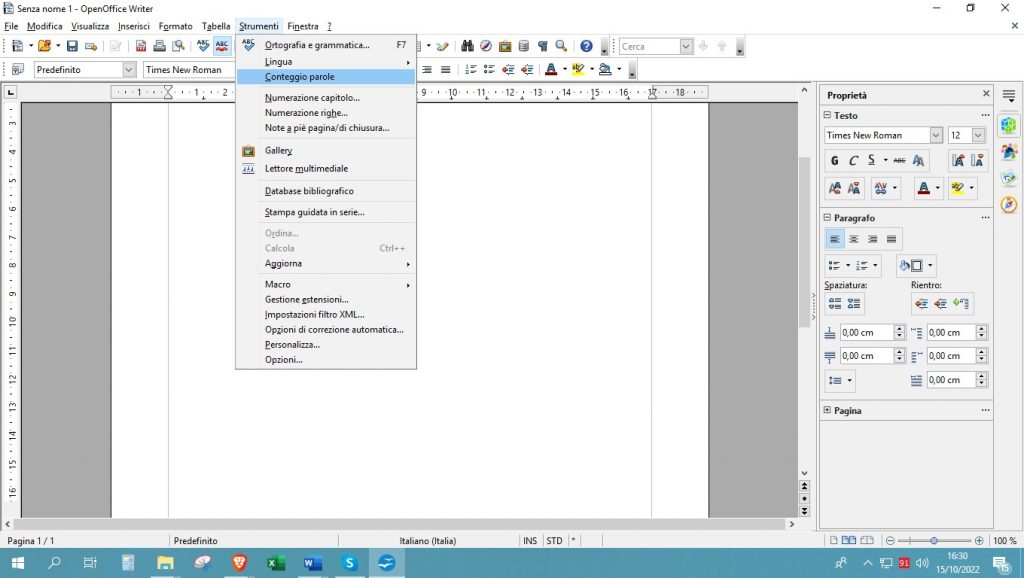Open Brave browser from the taskbar
Screen dimensions: 1024x578
[x=239, y=563]
